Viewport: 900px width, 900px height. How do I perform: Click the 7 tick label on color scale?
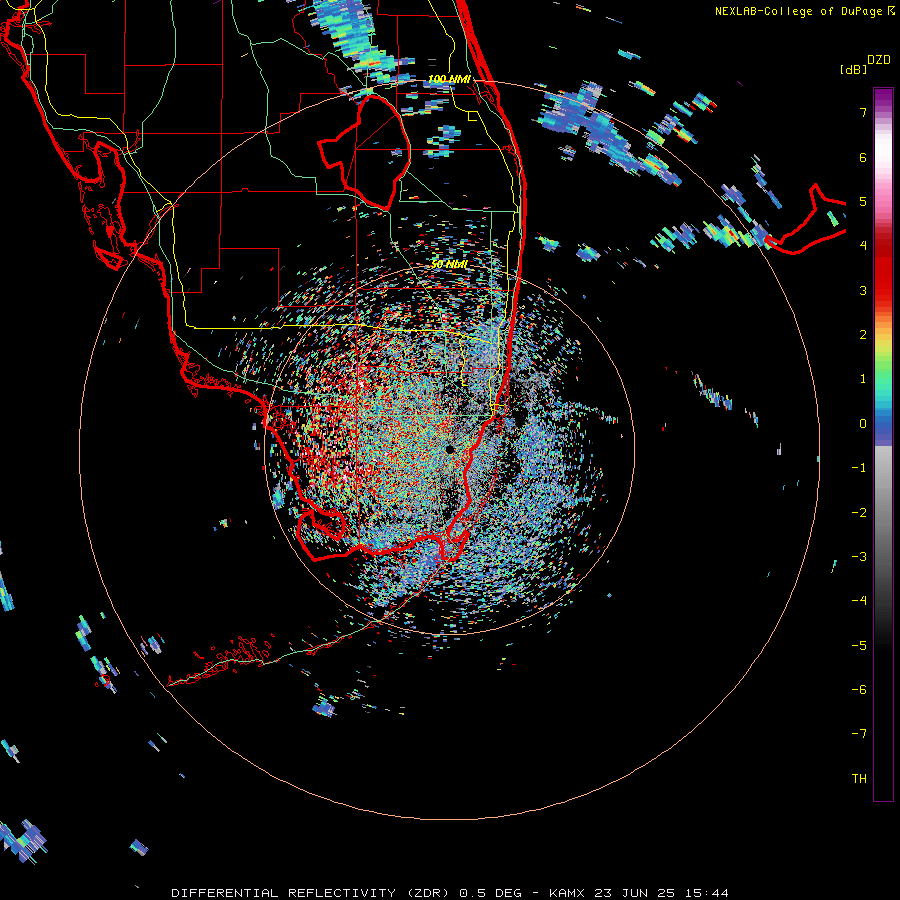[x=863, y=112]
